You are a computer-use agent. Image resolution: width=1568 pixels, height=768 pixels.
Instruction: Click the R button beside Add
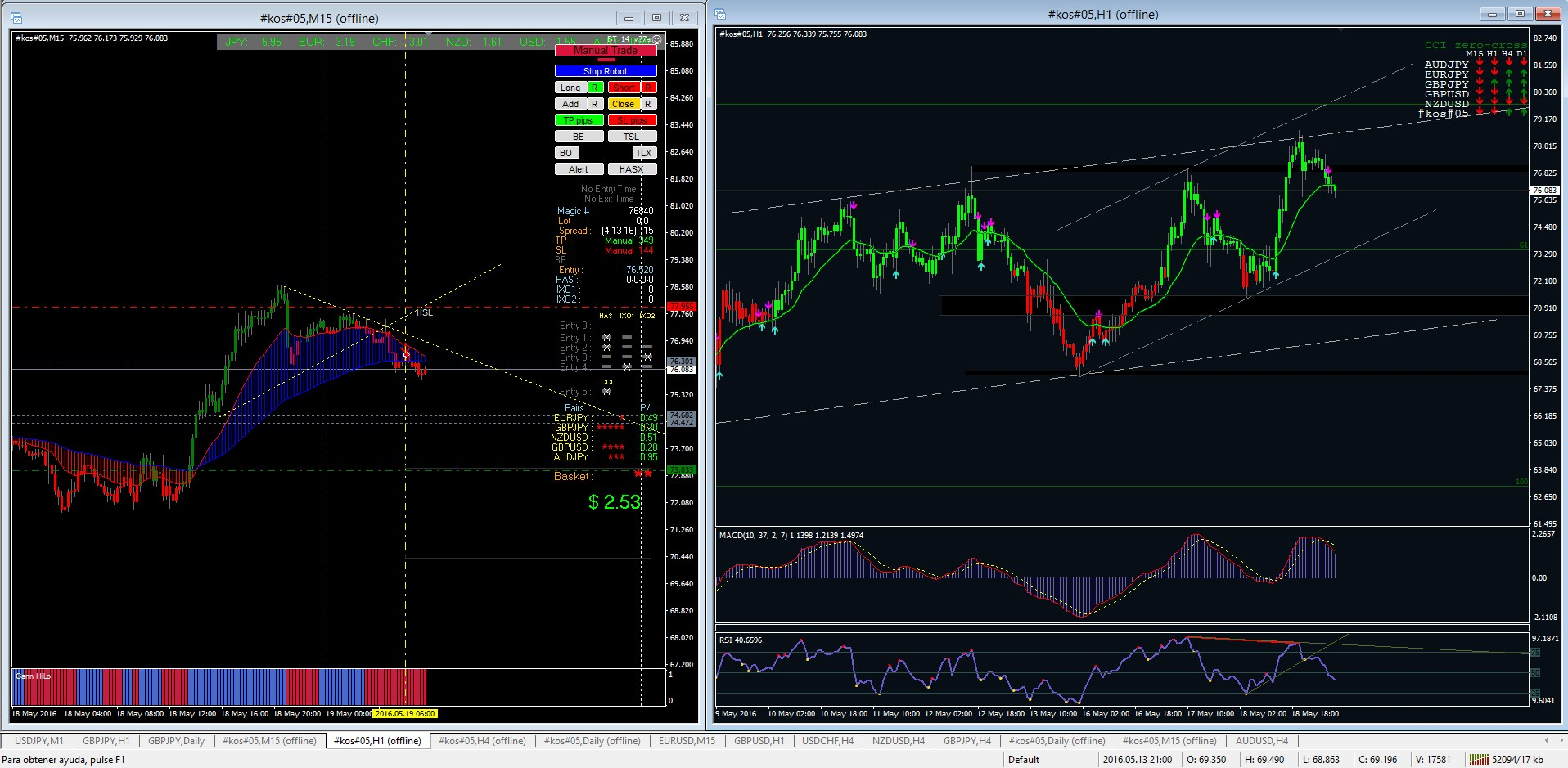tap(595, 104)
